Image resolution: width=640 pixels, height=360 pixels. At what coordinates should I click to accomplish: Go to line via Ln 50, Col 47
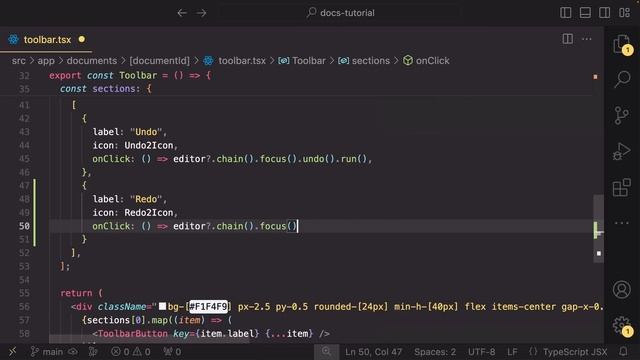pos(373,351)
